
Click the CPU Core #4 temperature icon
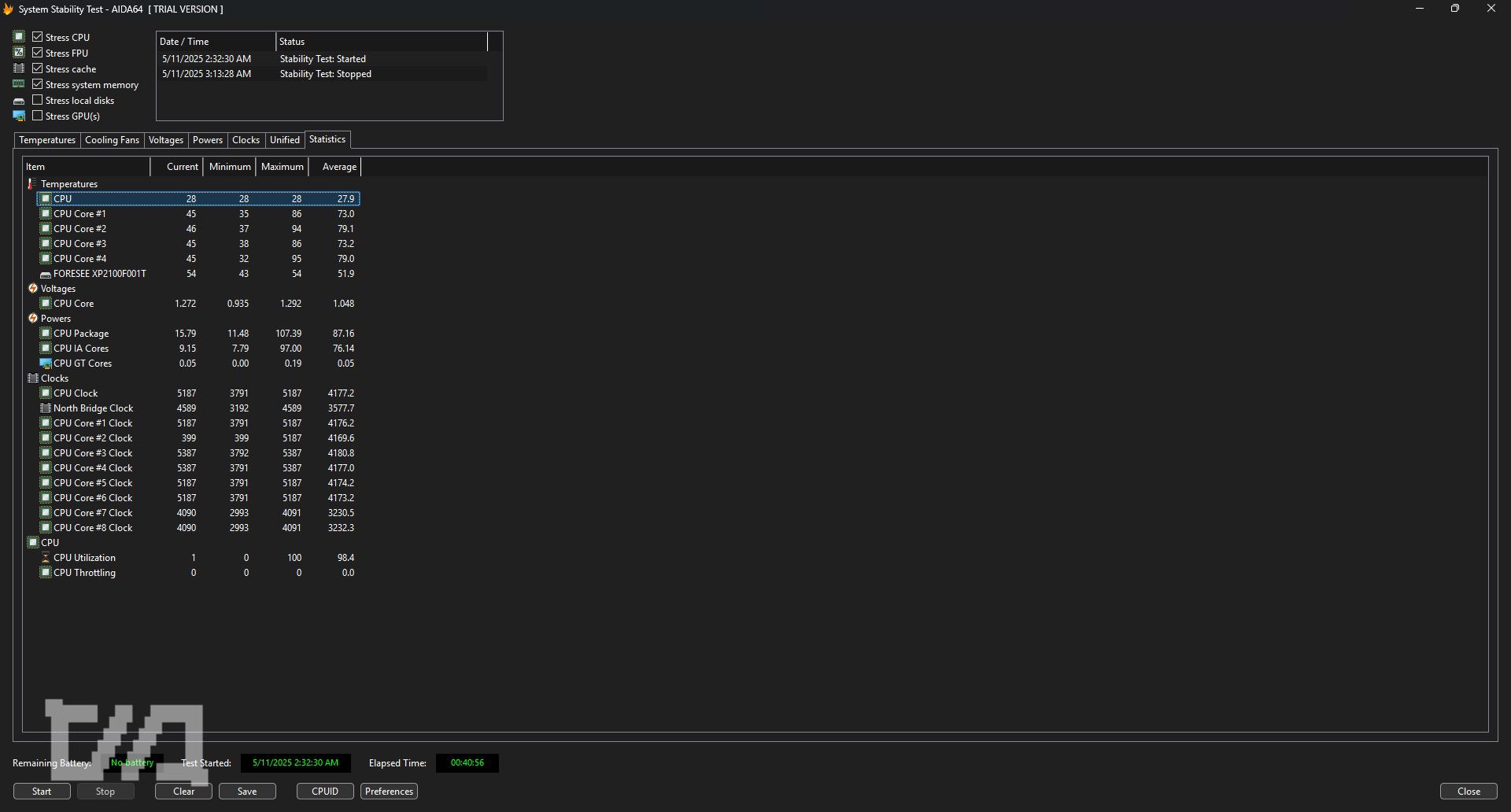click(46, 258)
